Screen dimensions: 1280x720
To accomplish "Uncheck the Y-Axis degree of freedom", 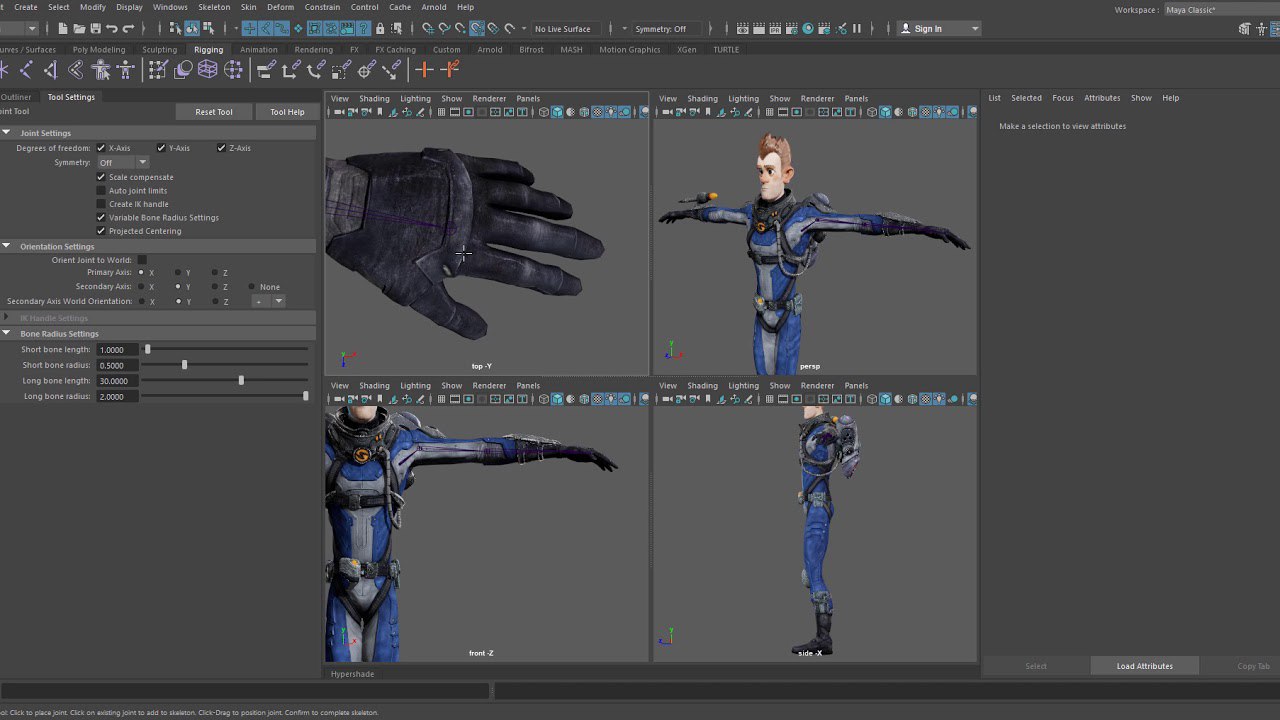I will click(x=161, y=148).
